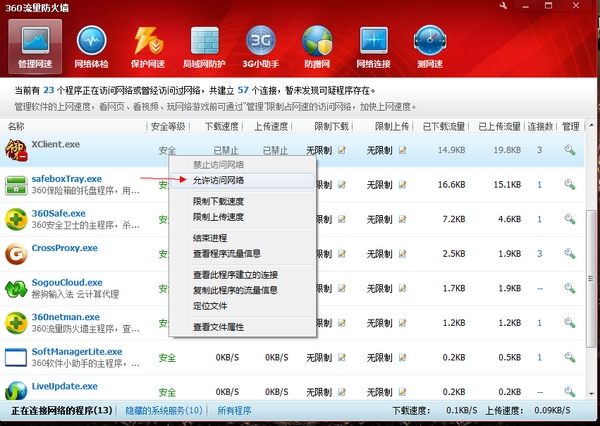The image size is (600, 426).
Task: Sort by 安全等级 column header
Action: 168,126
